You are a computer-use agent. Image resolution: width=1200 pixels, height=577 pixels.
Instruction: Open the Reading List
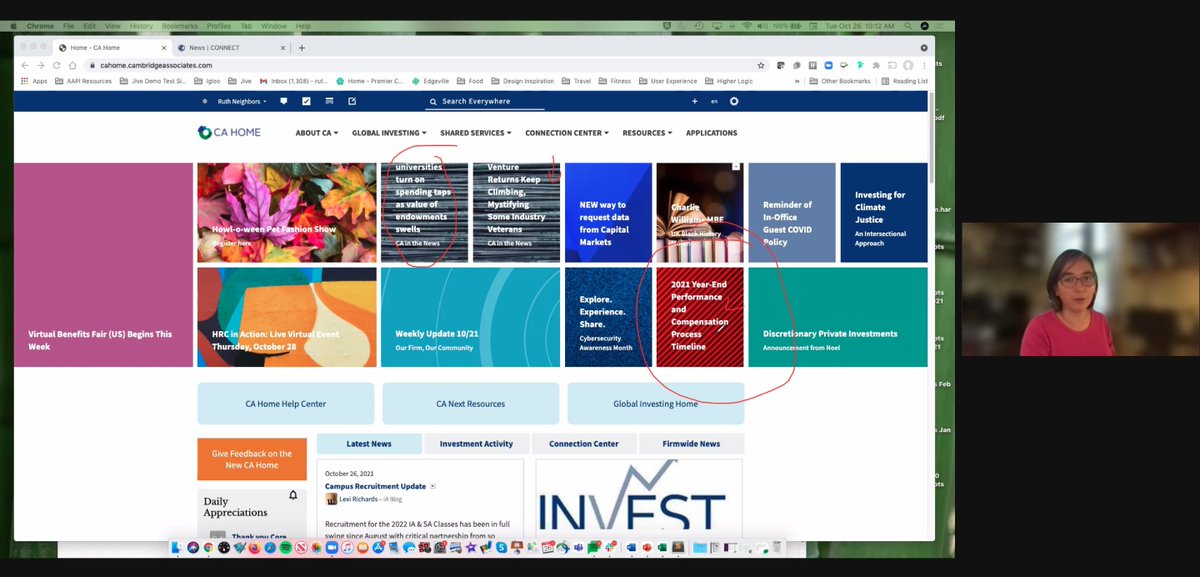pos(905,81)
